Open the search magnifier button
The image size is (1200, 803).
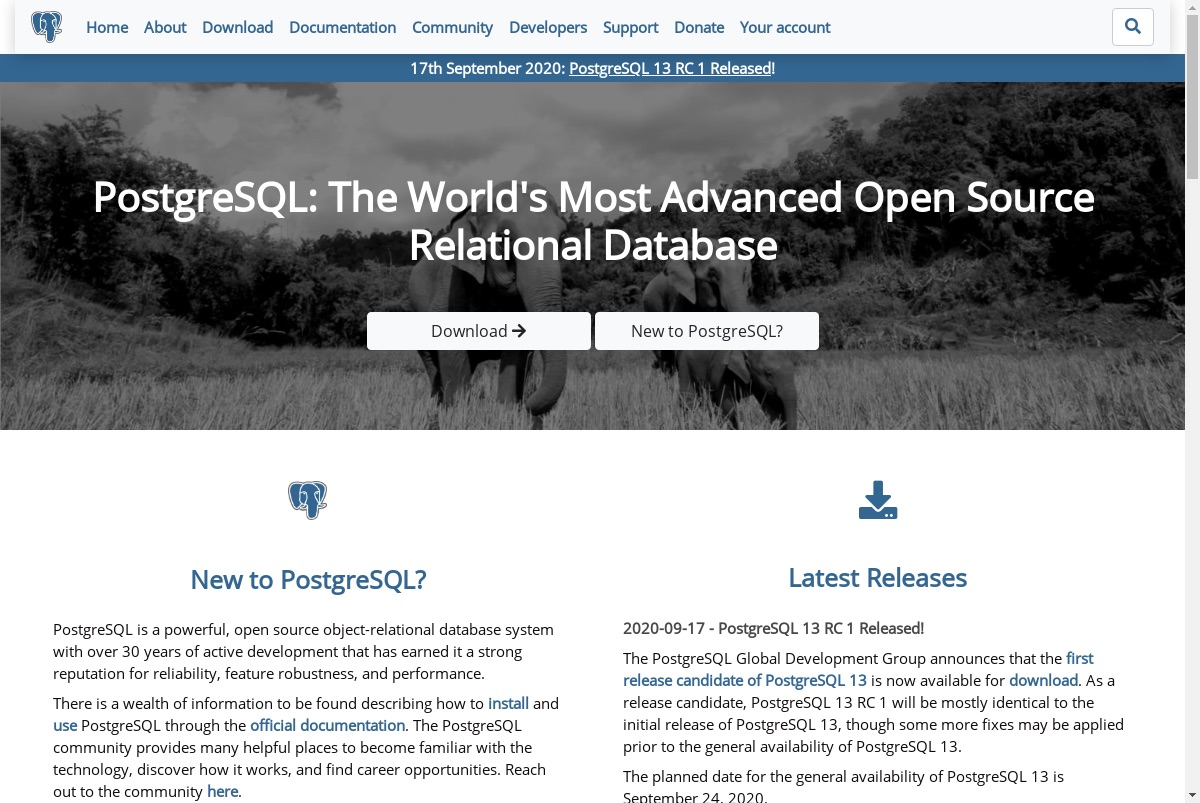click(x=1133, y=27)
